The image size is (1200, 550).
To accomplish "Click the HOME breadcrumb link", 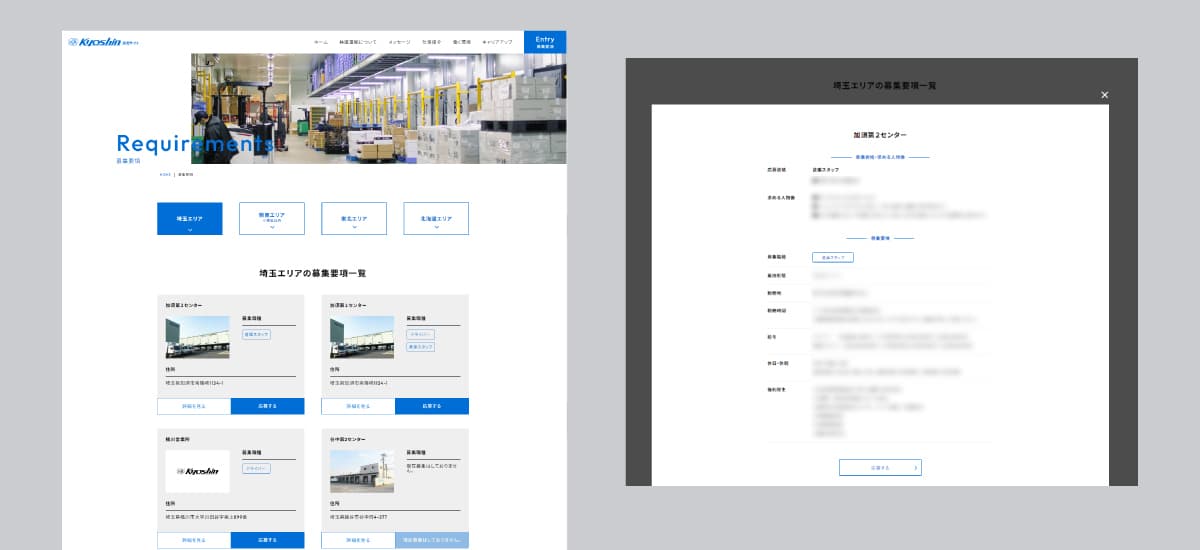I will pos(165,175).
